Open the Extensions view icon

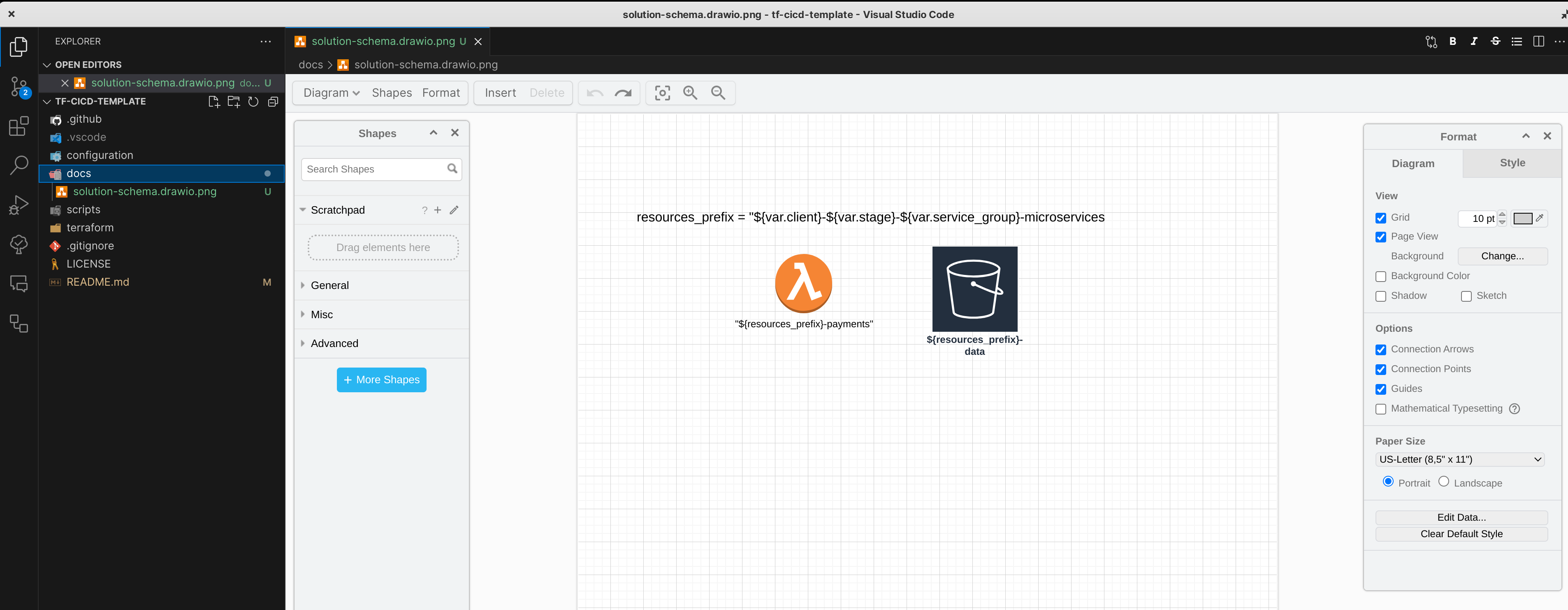[x=19, y=126]
